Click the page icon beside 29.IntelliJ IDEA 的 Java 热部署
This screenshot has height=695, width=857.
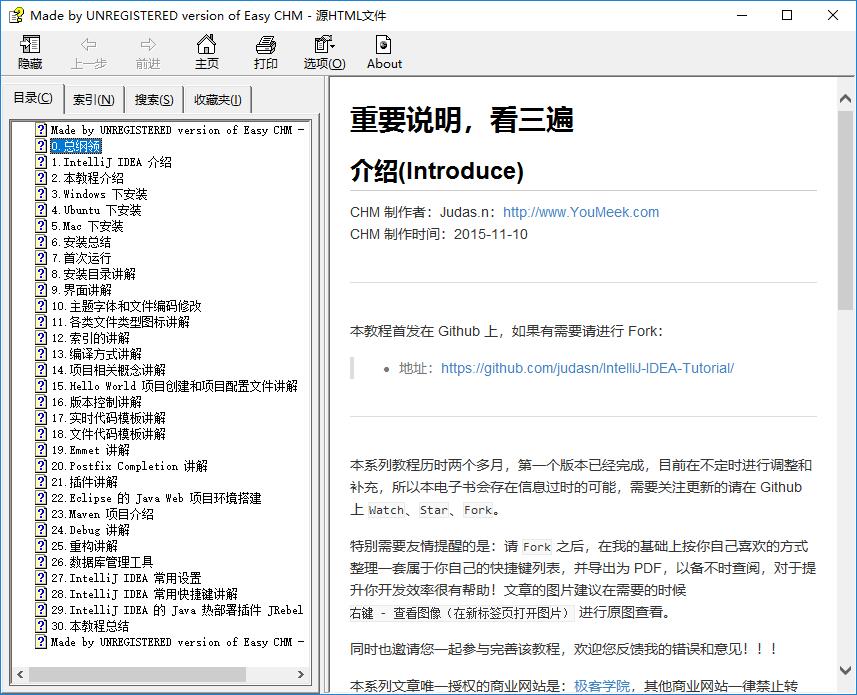pos(41,609)
